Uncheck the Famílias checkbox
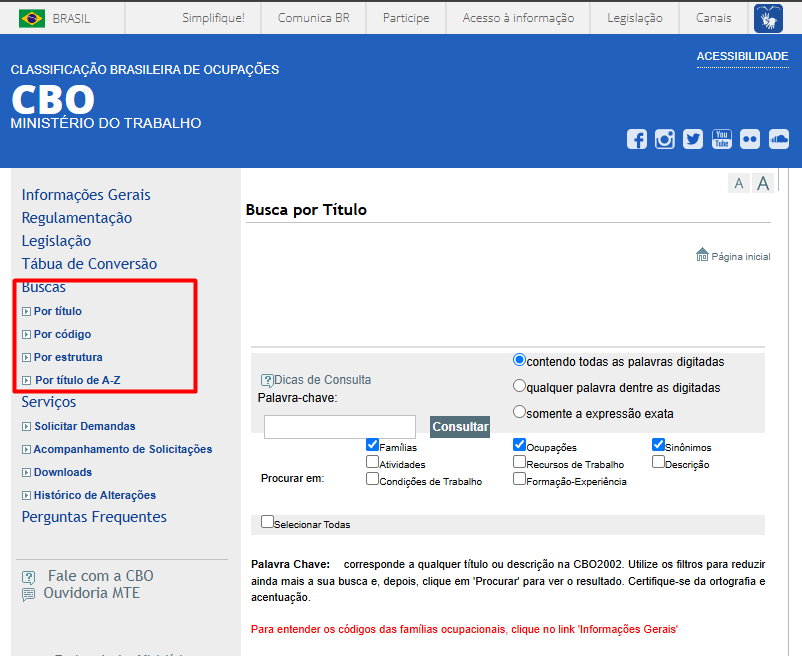Screen dimensions: 802x656 [x=372, y=445]
